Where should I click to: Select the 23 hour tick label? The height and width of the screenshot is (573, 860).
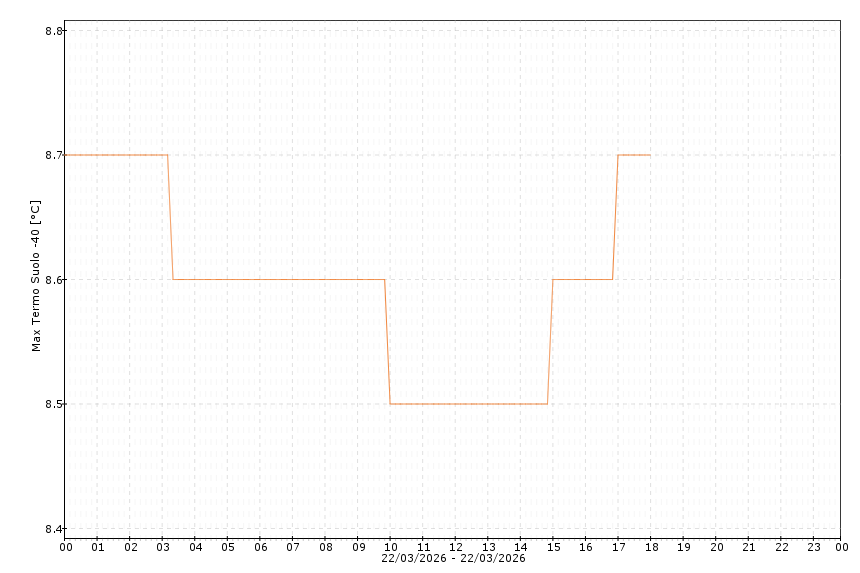pyautogui.click(x=814, y=547)
